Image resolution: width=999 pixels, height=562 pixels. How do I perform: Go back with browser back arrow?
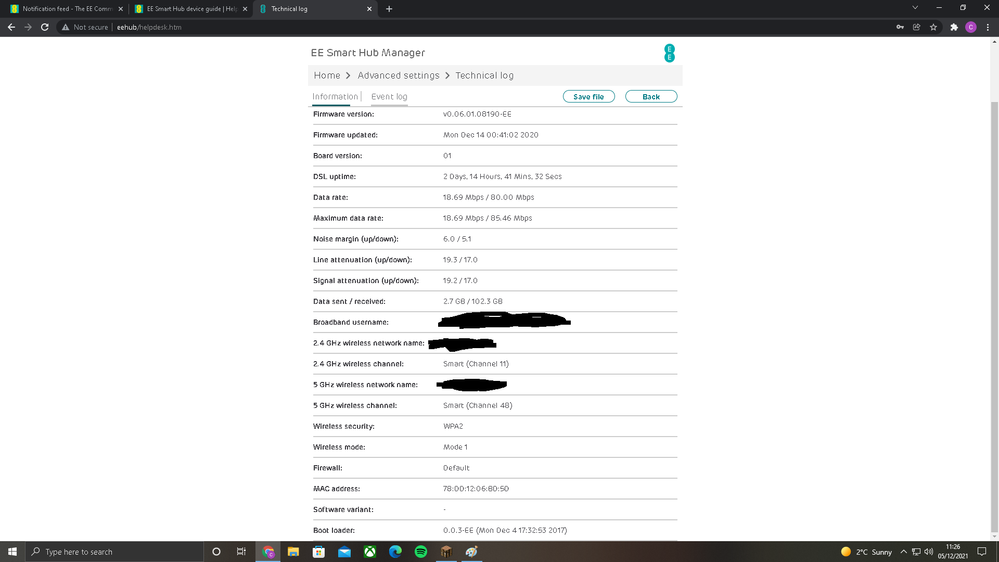point(11,27)
